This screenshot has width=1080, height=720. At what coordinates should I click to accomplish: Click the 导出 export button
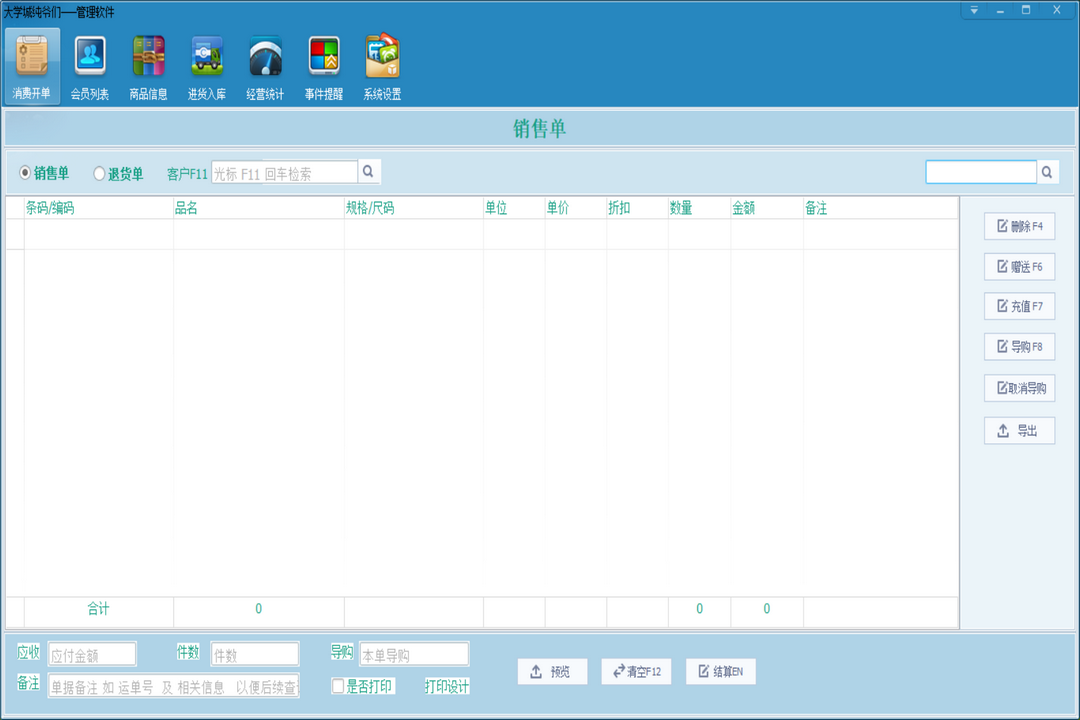1020,430
